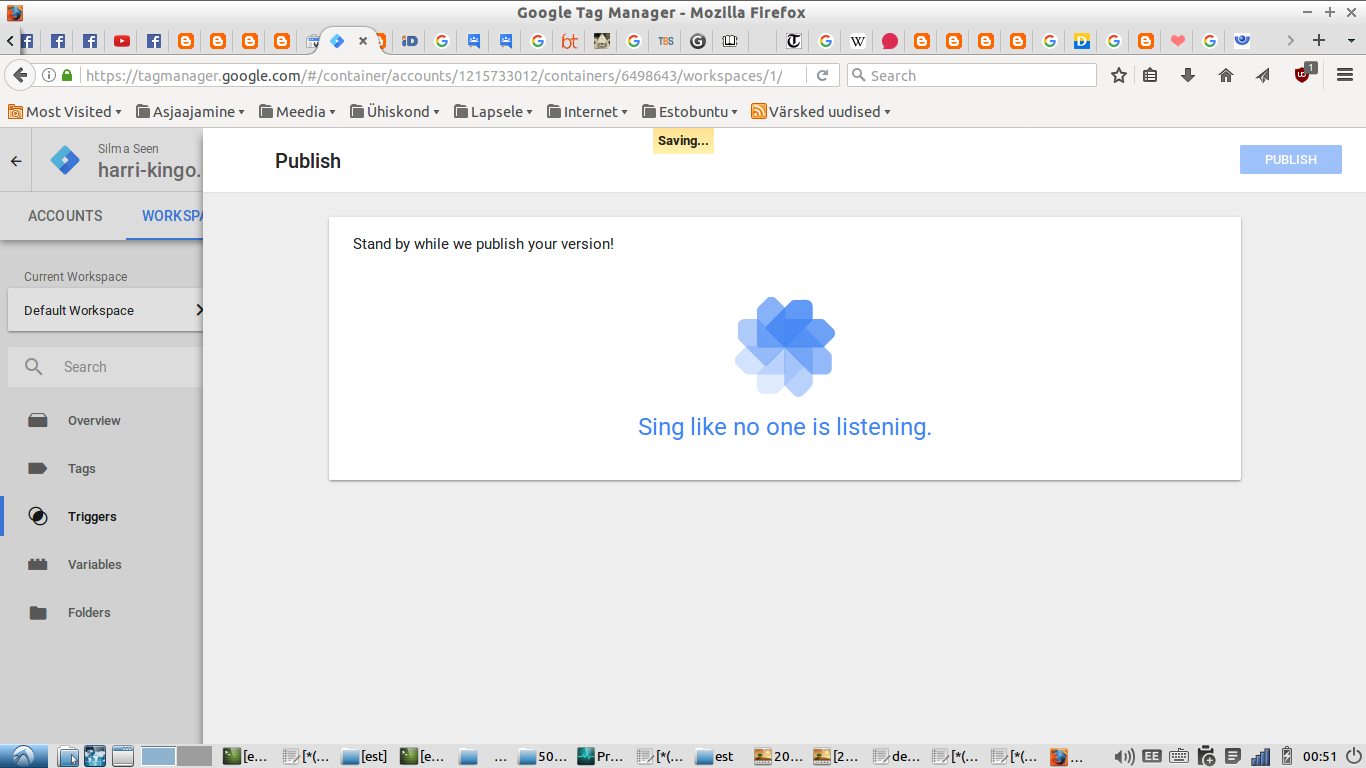Show your bookmarks list

pyautogui.click(x=1150, y=75)
